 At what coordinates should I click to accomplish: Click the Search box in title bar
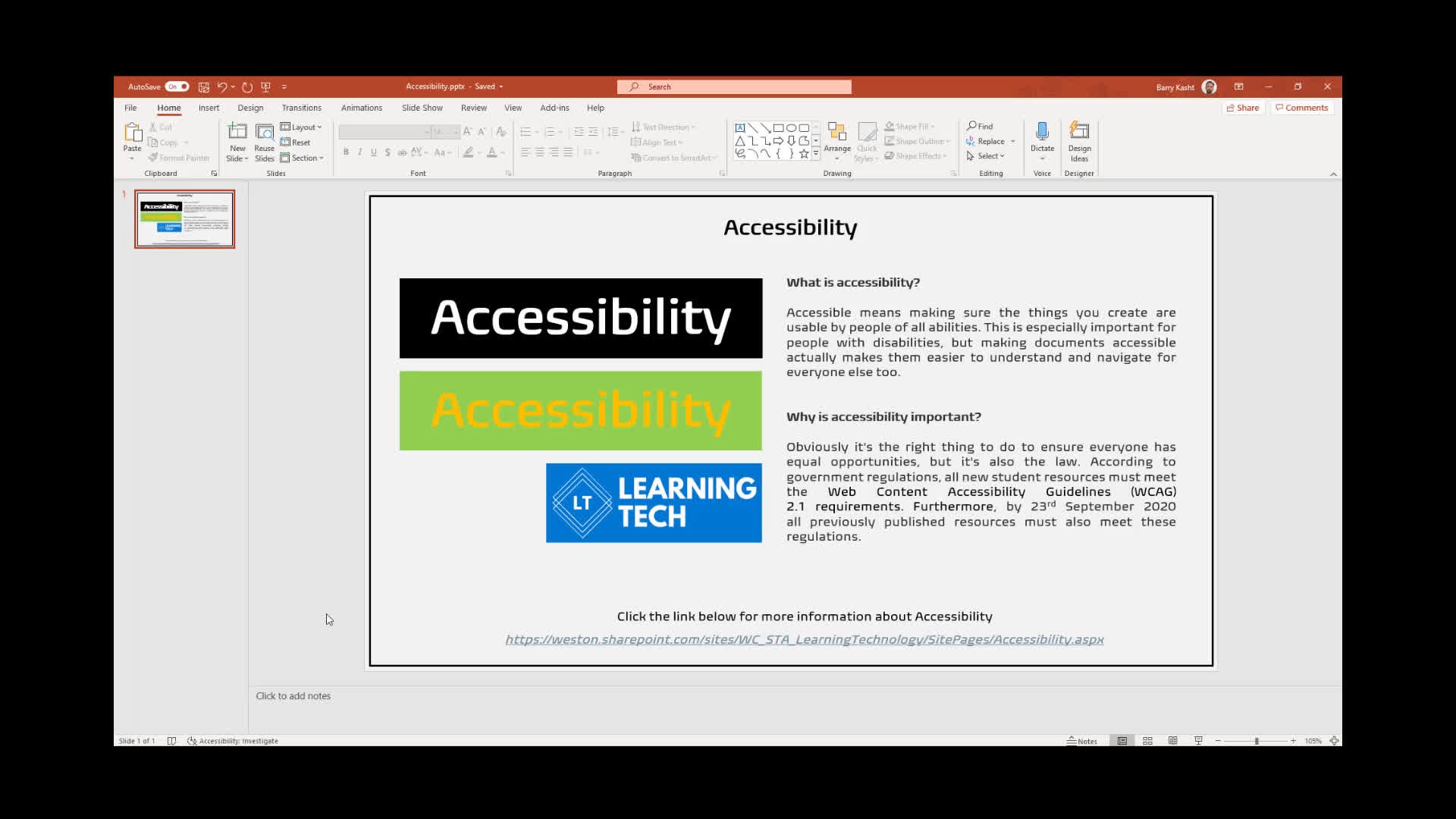click(734, 87)
